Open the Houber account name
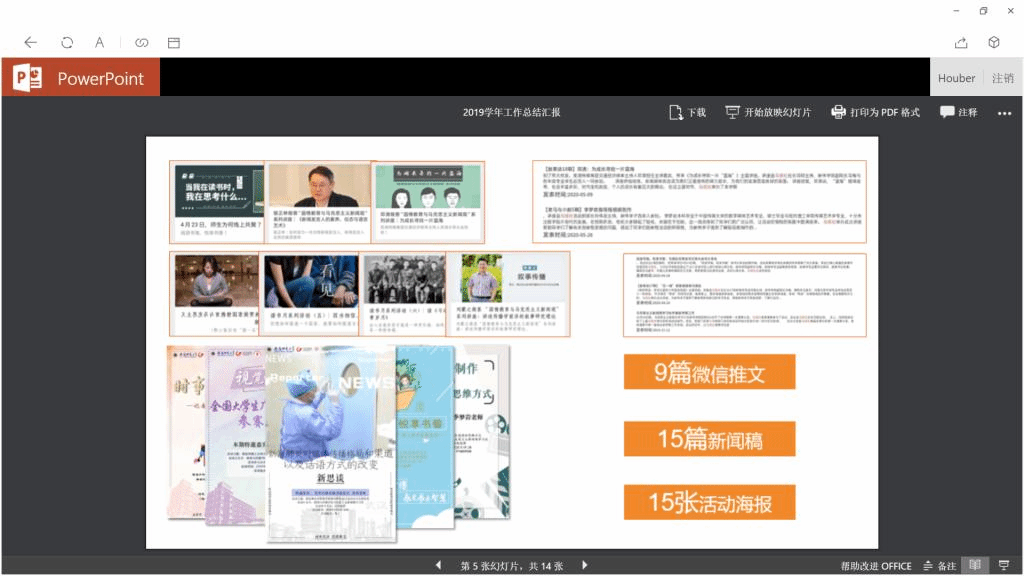 [956, 78]
